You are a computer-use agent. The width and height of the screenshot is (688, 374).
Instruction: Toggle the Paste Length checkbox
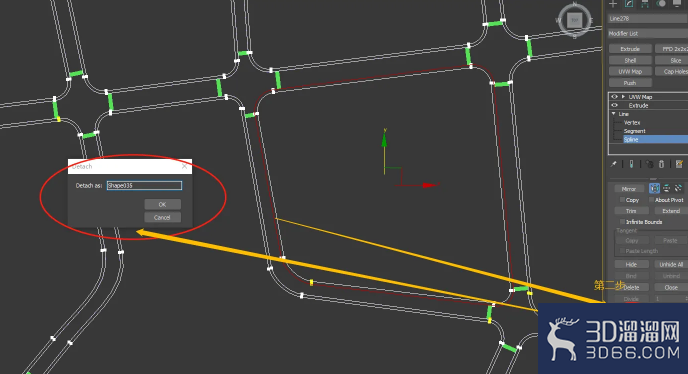coord(622,251)
